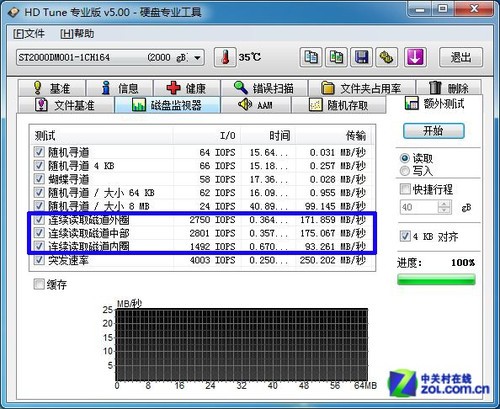Screen dimensions: 500x409
Task: Open the [F]文件 menu
Action: point(29,34)
